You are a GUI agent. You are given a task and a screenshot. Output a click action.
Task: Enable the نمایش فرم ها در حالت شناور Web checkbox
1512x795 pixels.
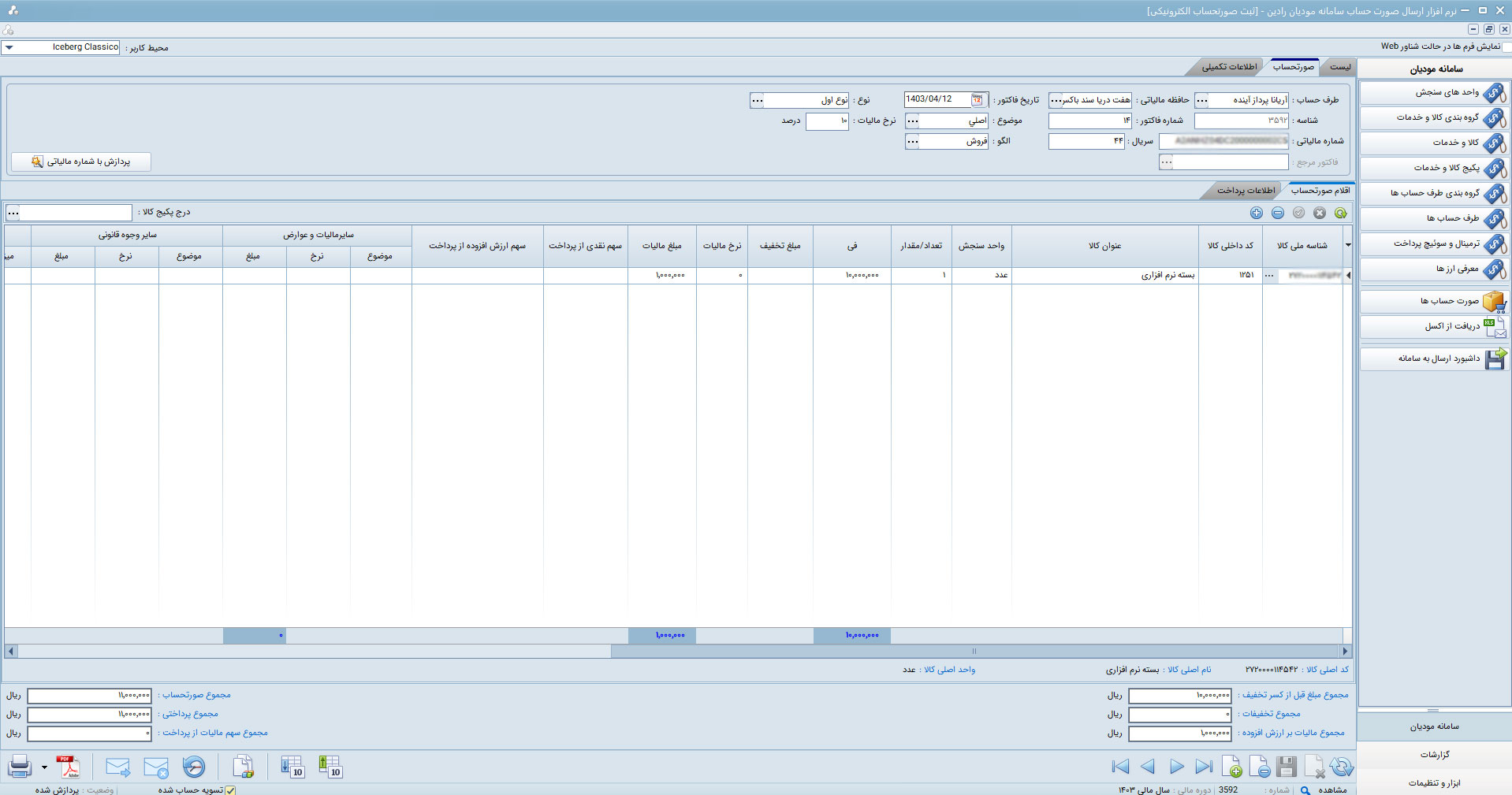pos(1506,47)
